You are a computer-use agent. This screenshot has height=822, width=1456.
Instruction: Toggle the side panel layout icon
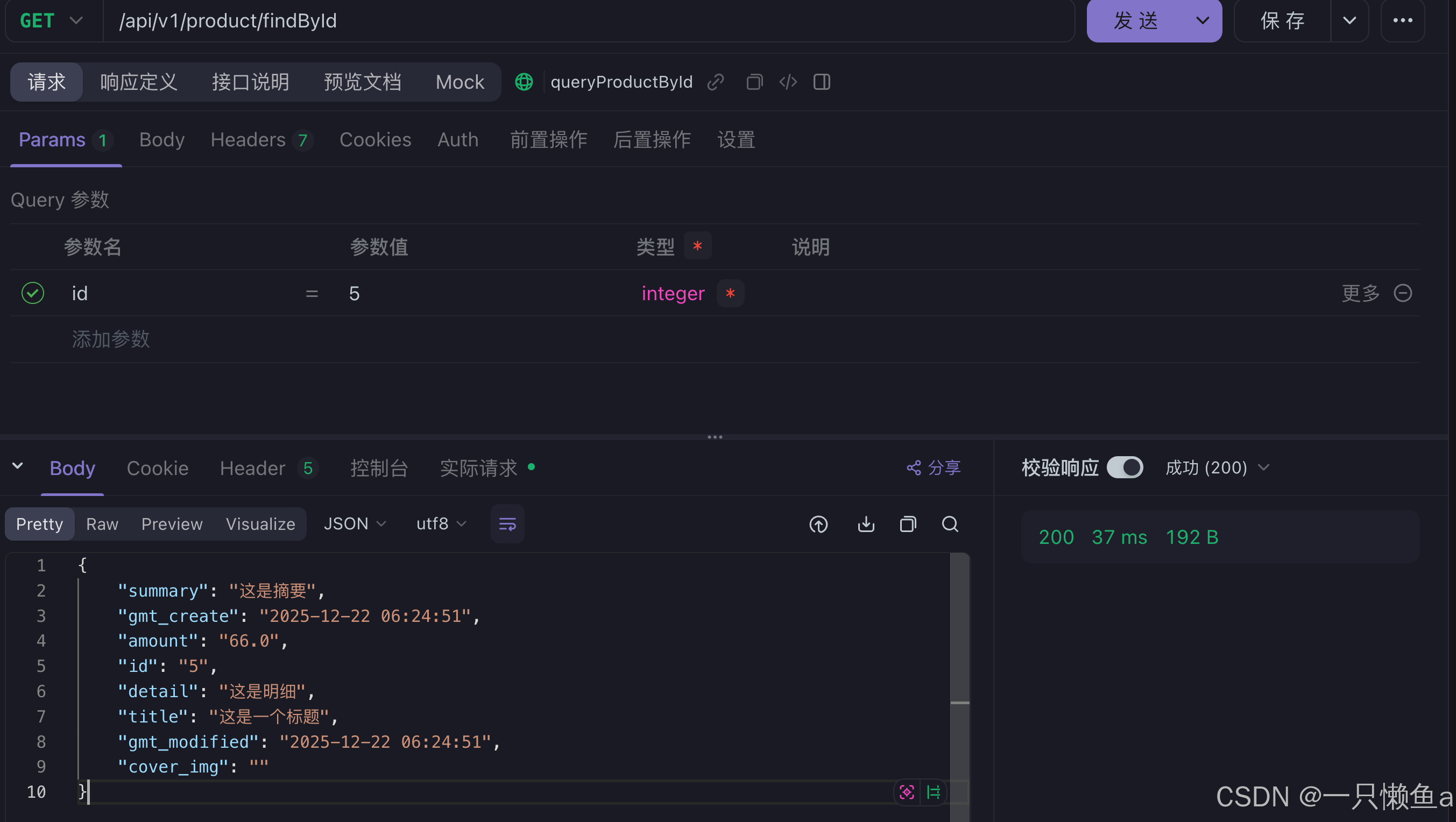pos(821,82)
